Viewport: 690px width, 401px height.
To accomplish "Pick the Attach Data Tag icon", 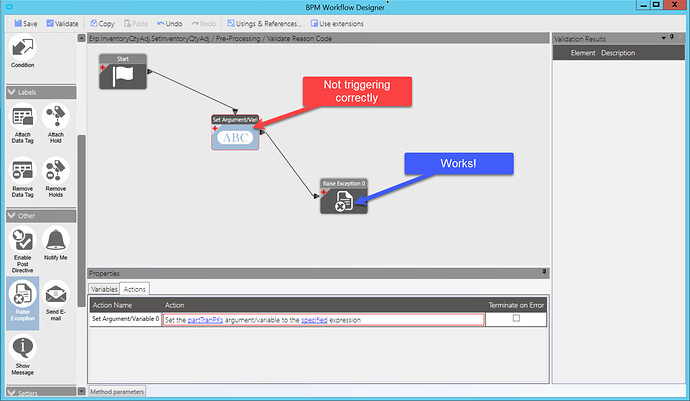I will pos(22,117).
